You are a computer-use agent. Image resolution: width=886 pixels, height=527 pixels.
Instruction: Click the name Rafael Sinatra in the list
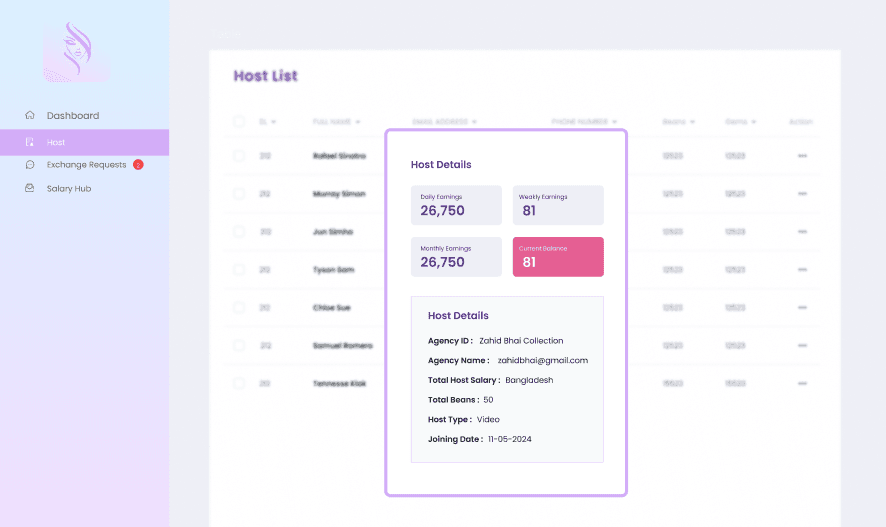[x=339, y=156]
